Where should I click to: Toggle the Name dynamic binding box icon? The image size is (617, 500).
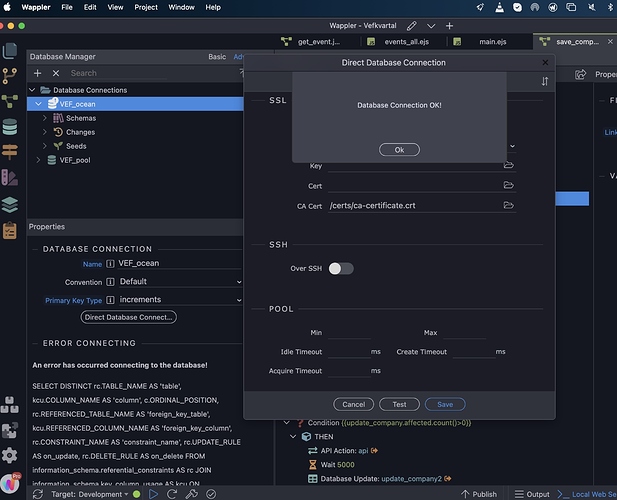coord(111,264)
